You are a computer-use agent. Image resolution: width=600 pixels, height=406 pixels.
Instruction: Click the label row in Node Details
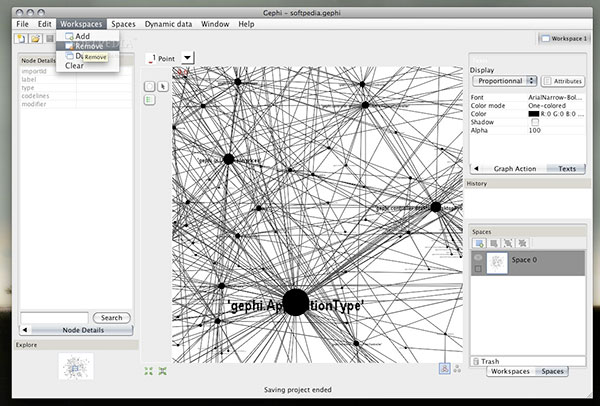[x=76, y=80]
